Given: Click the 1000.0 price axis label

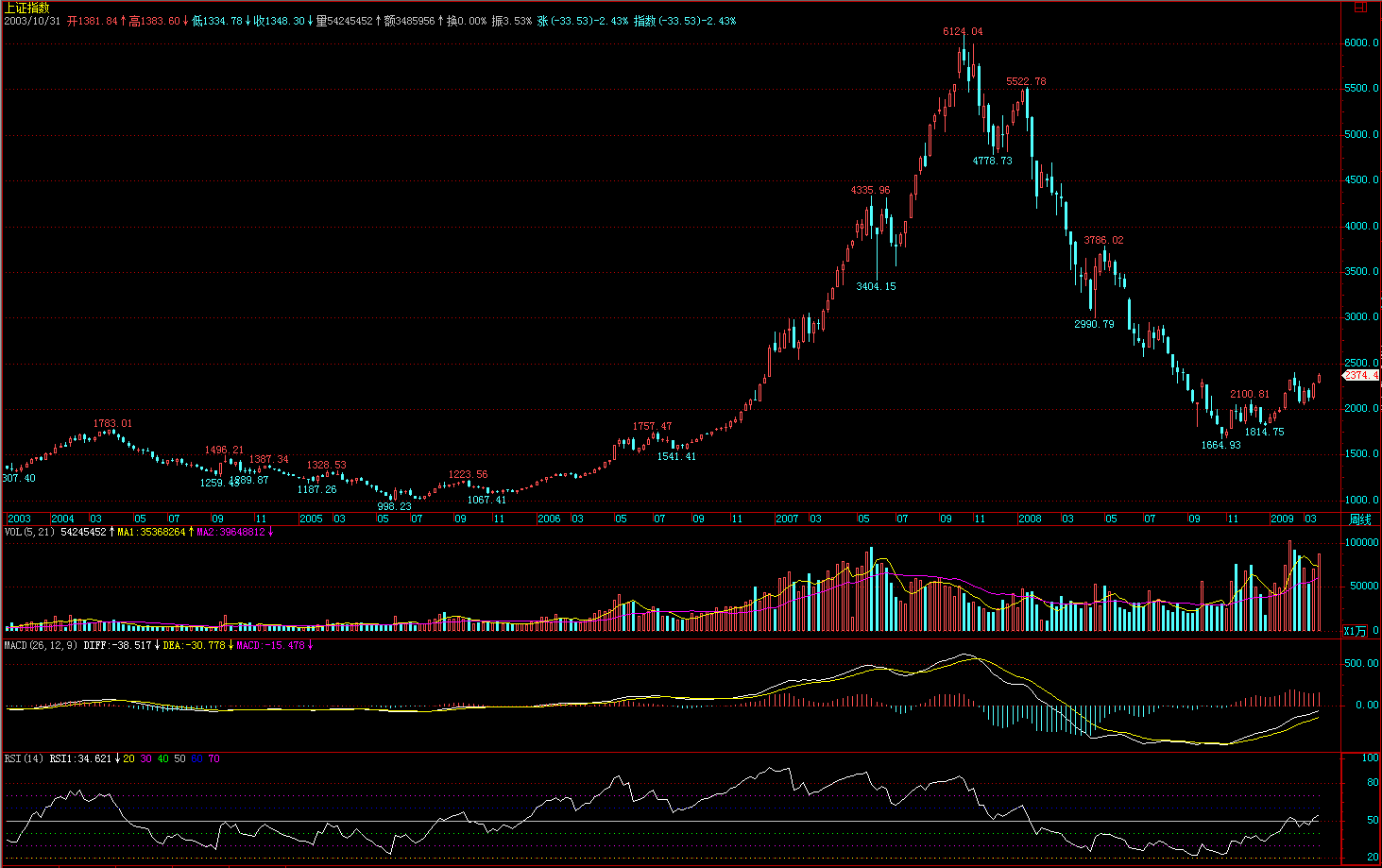Looking at the screenshot, I should pyautogui.click(x=1361, y=501).
